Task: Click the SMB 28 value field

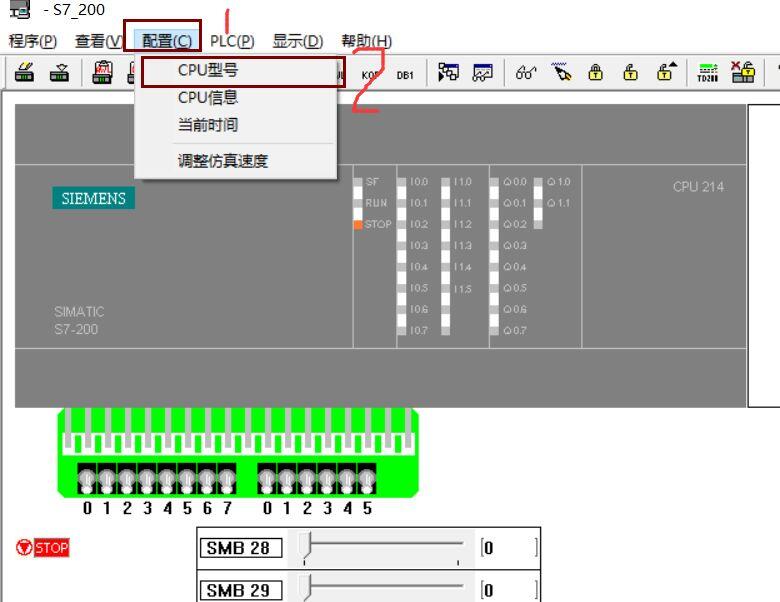Action: tap(509, 548)
